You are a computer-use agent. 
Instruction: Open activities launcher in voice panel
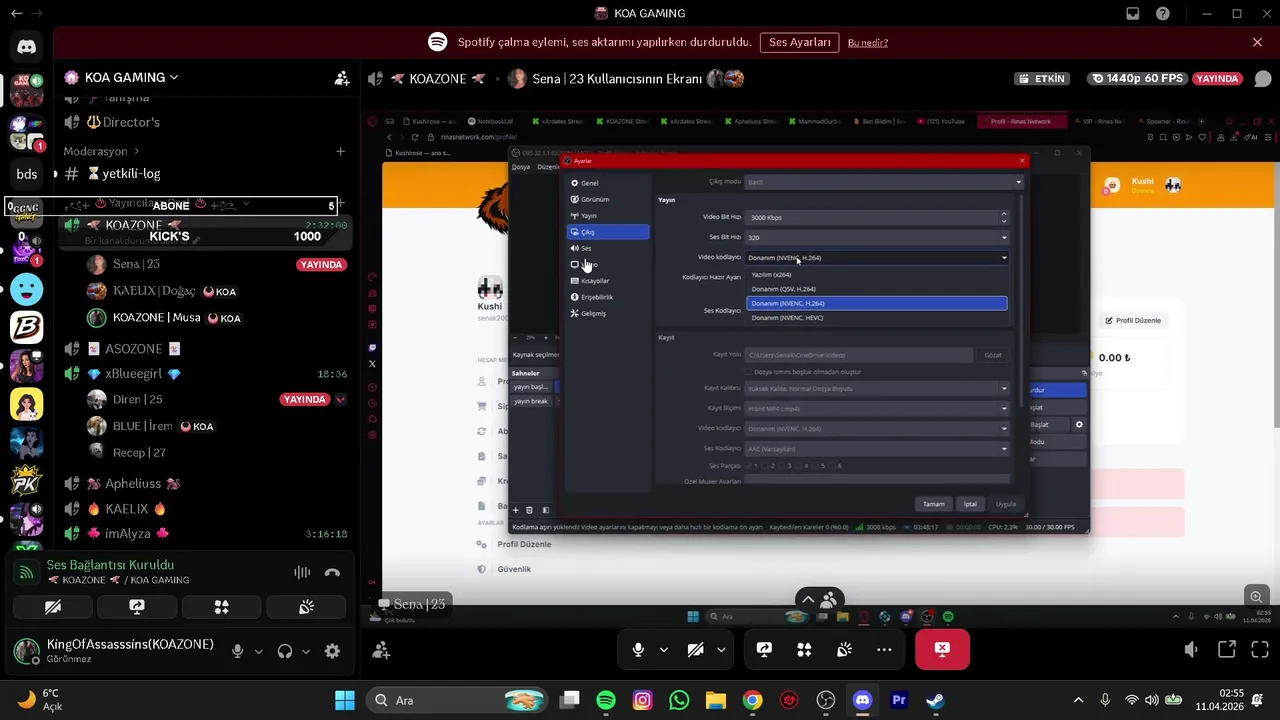222,607
